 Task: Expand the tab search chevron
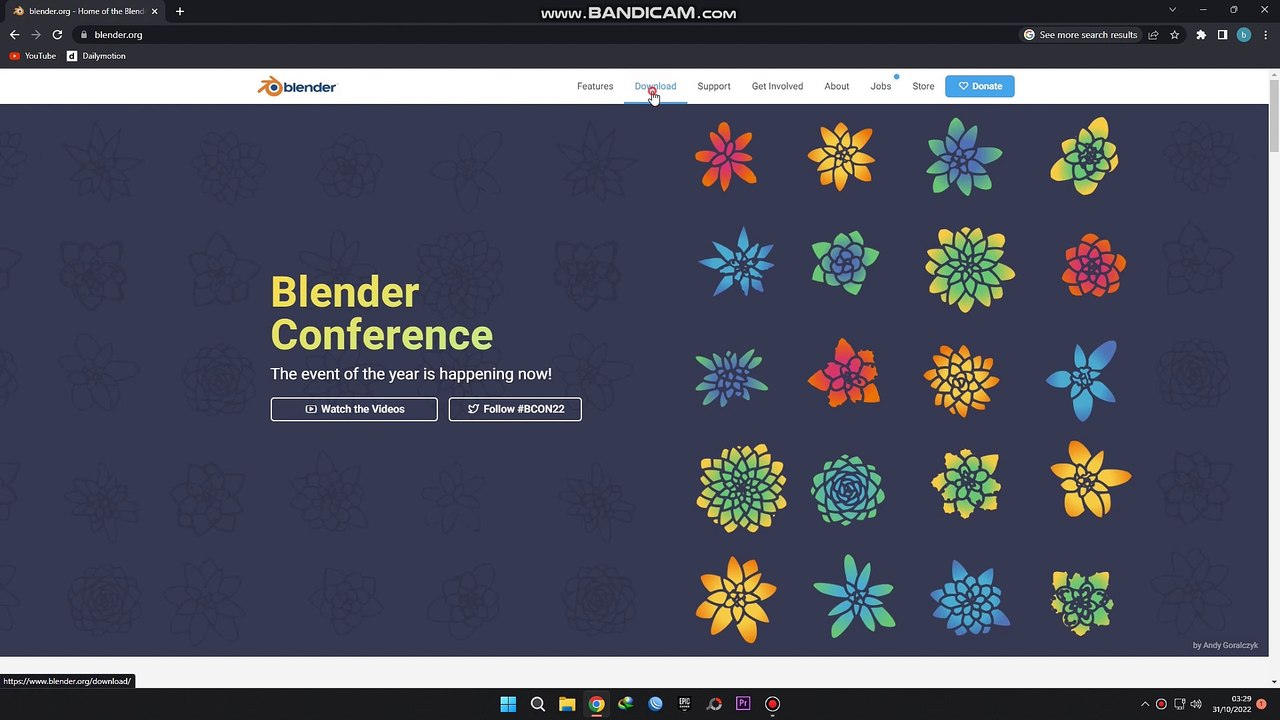pyautogui.click(x=1172, y=10)
